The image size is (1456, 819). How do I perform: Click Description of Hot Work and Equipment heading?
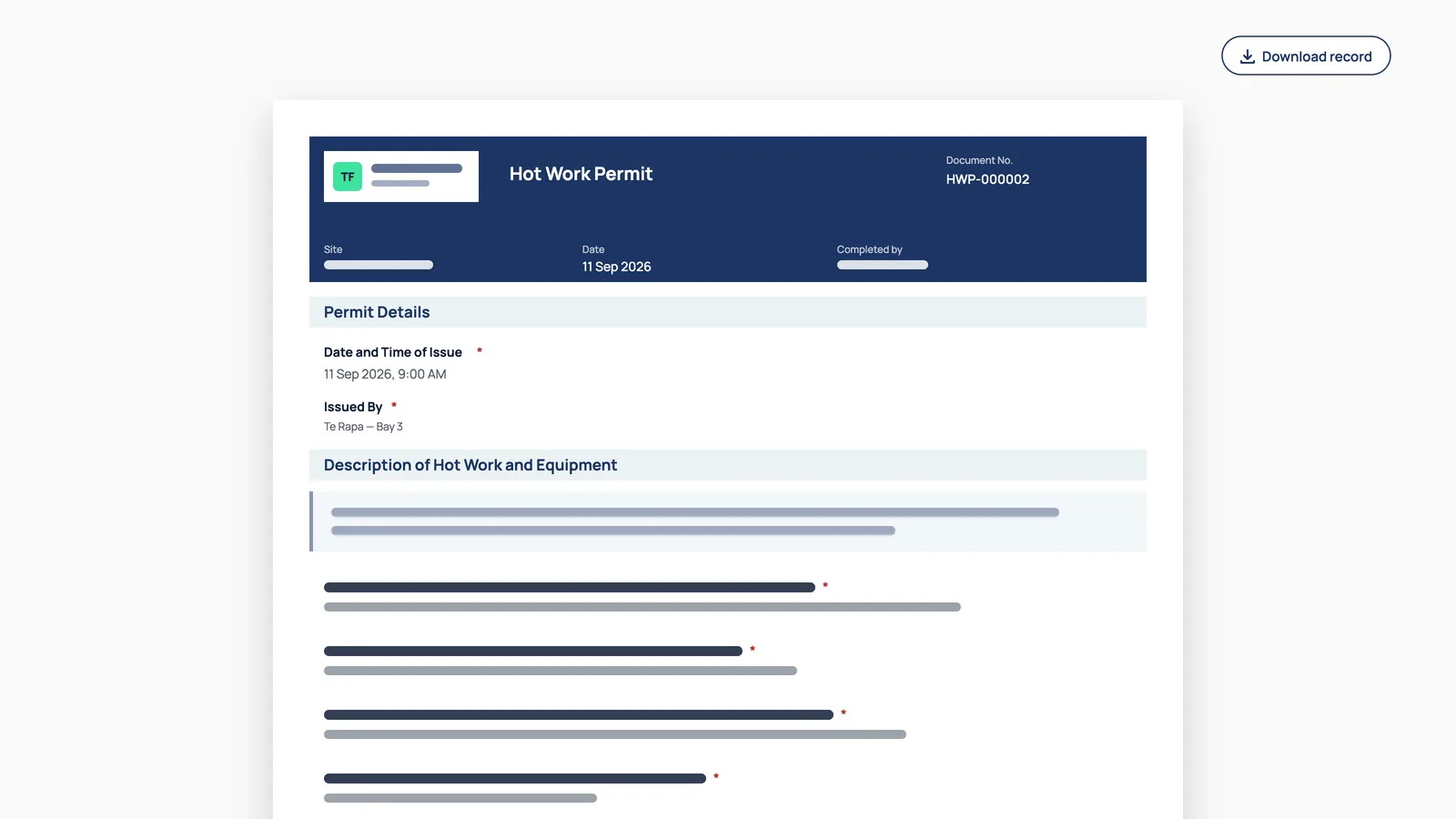(470, 465)
